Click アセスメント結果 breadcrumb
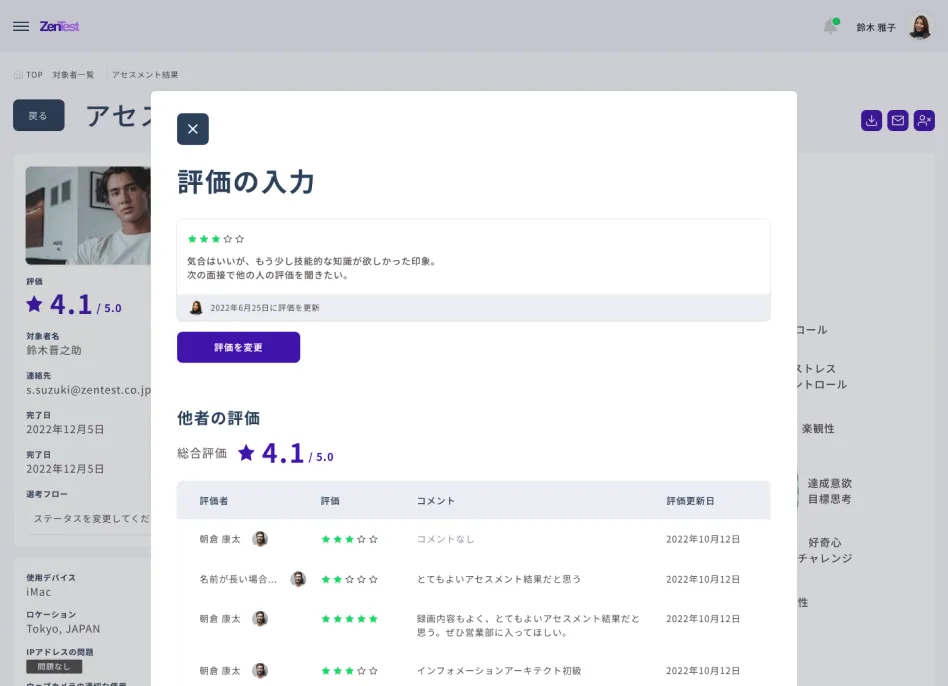Image resolution: width=948 pixels, height=686 pixels. click(144, 75)
